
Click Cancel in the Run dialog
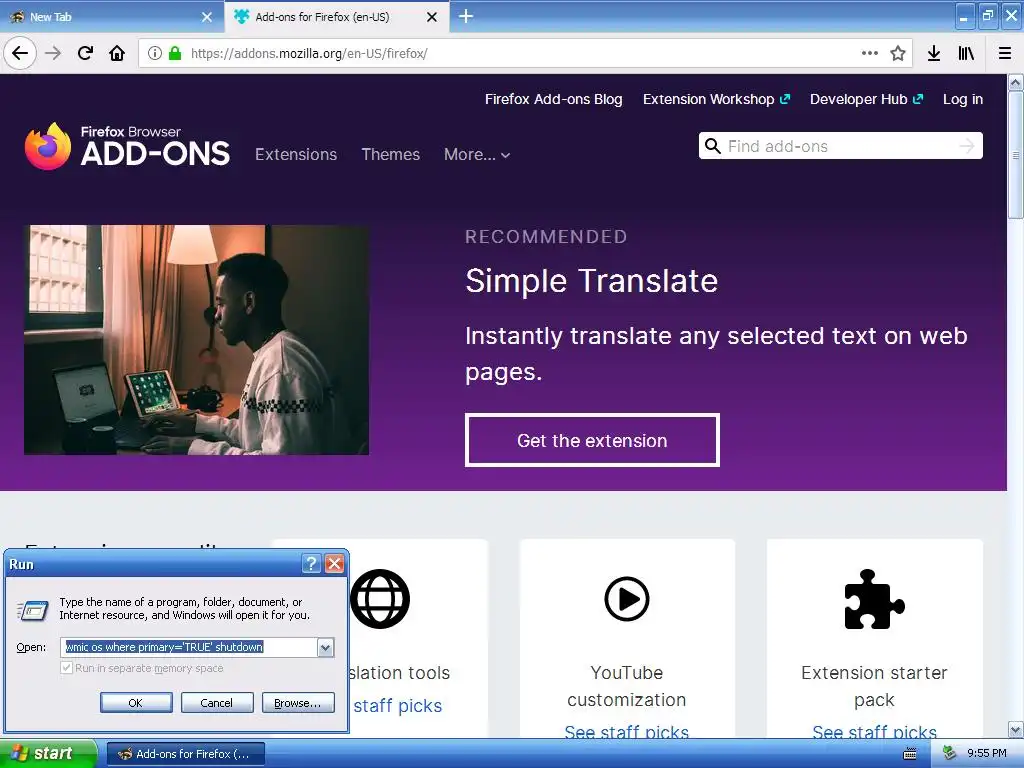[217, 703]
